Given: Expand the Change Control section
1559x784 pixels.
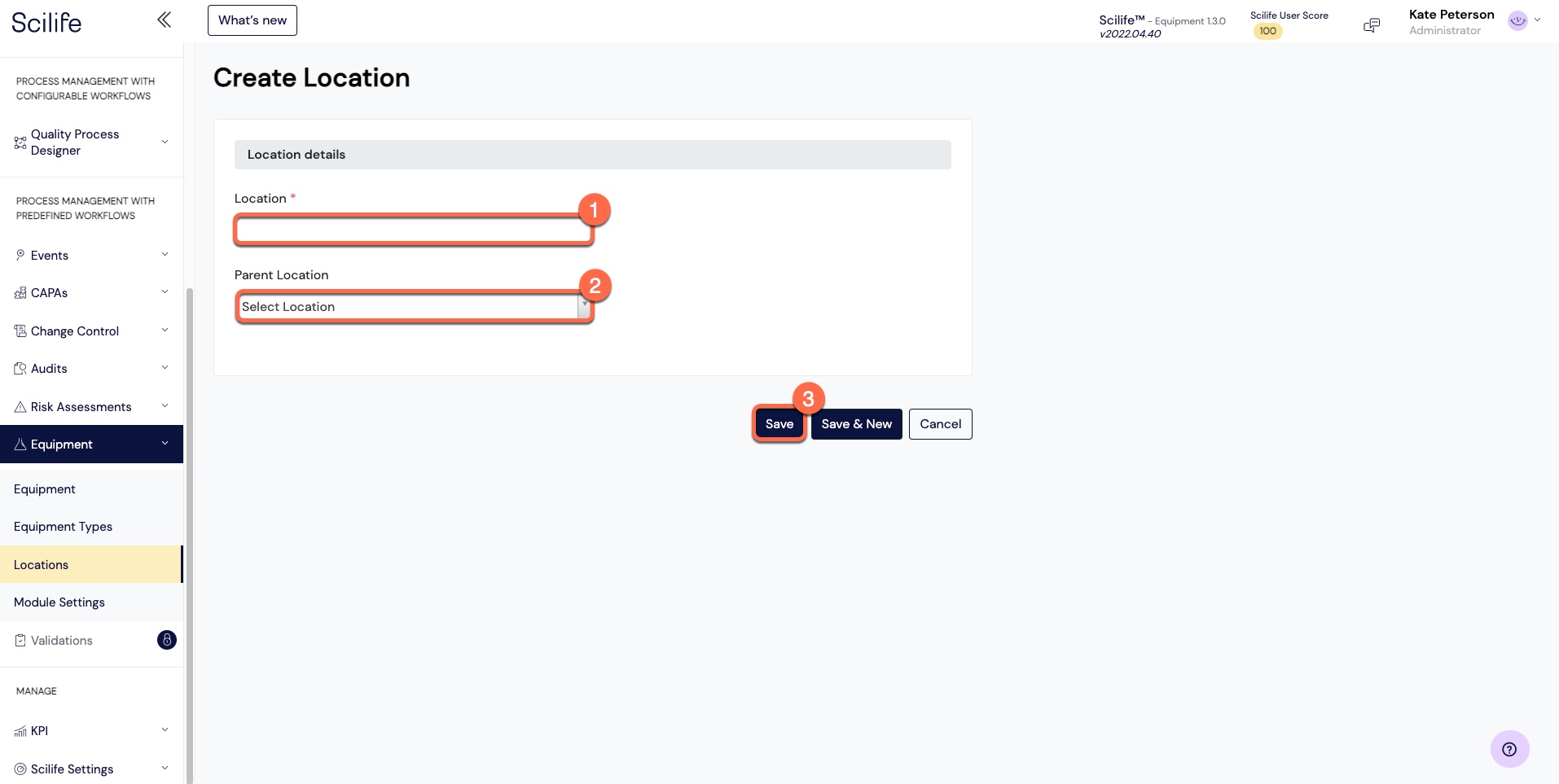Looking at the screenshot, I should pyautogui.click(x=91, y=331).
